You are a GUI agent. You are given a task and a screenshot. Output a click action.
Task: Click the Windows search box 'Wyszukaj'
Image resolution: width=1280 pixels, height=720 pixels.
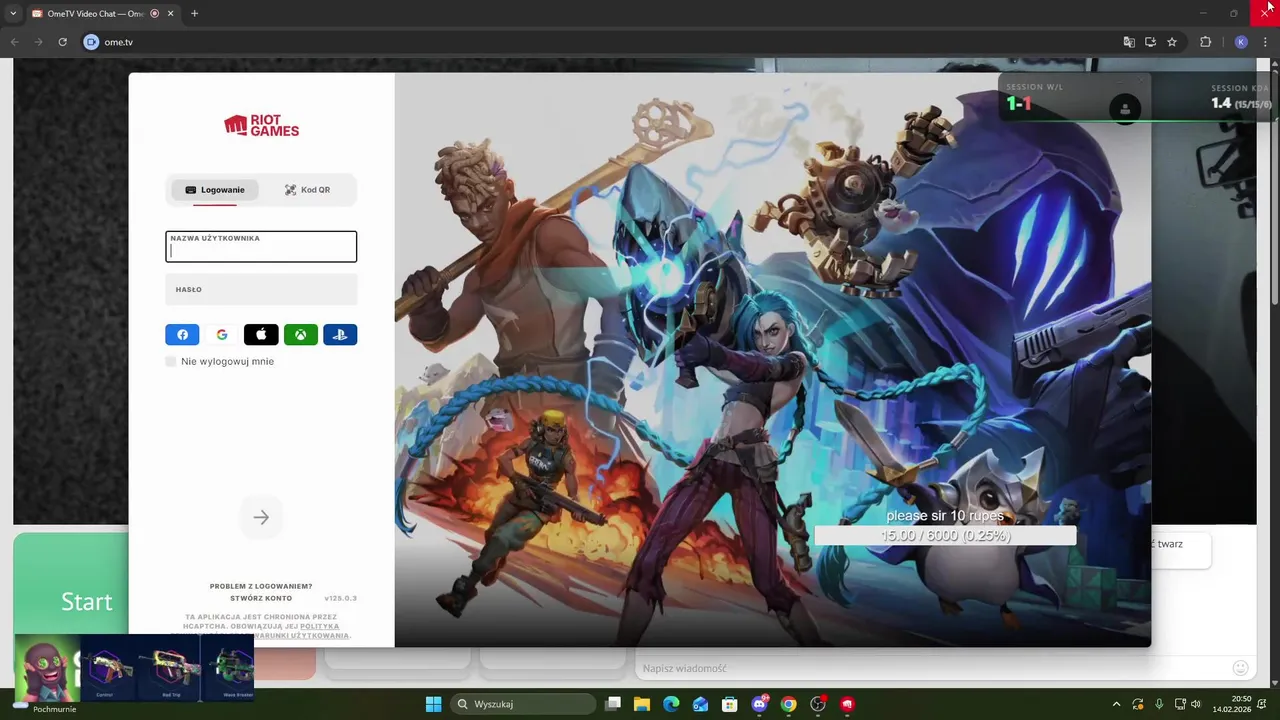click(x=523, y=704)
